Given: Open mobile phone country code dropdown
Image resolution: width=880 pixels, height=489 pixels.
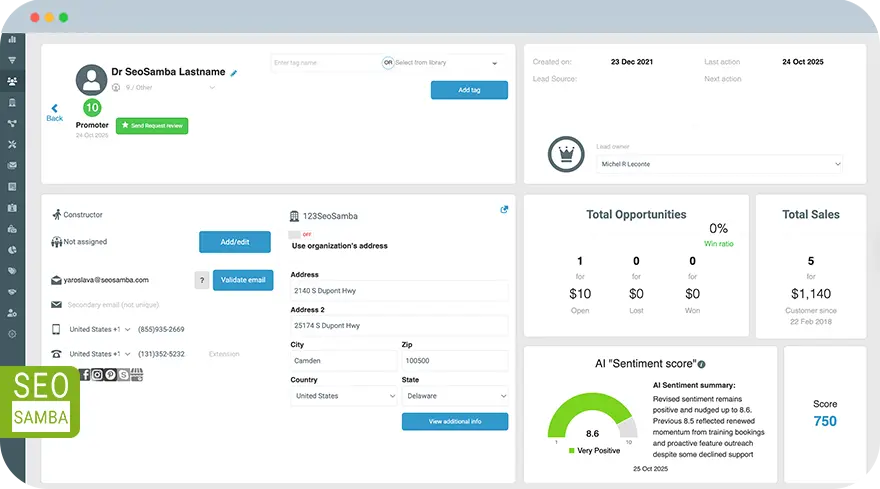Looking at the screenshot, I should click(99, 330).
